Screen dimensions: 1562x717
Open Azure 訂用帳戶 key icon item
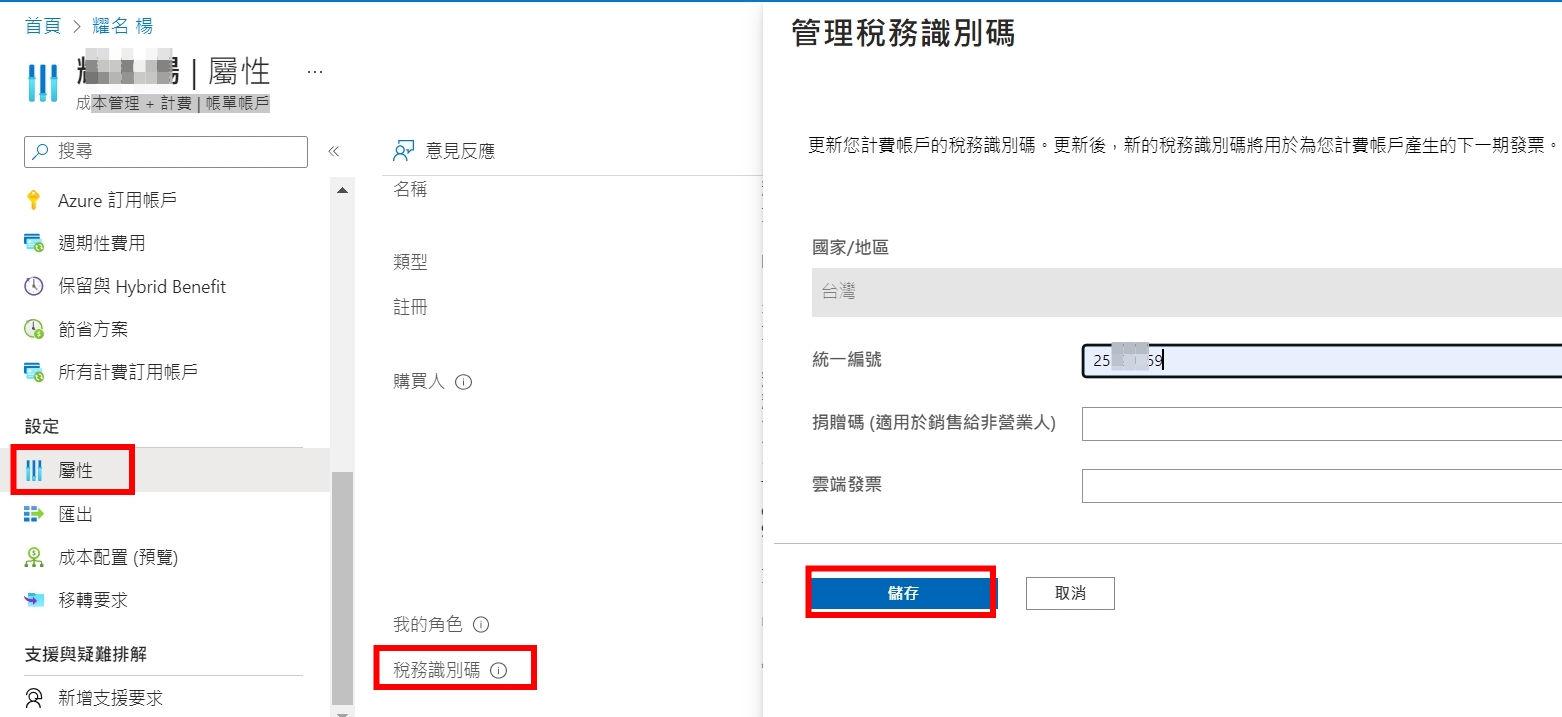coord(34,200)
